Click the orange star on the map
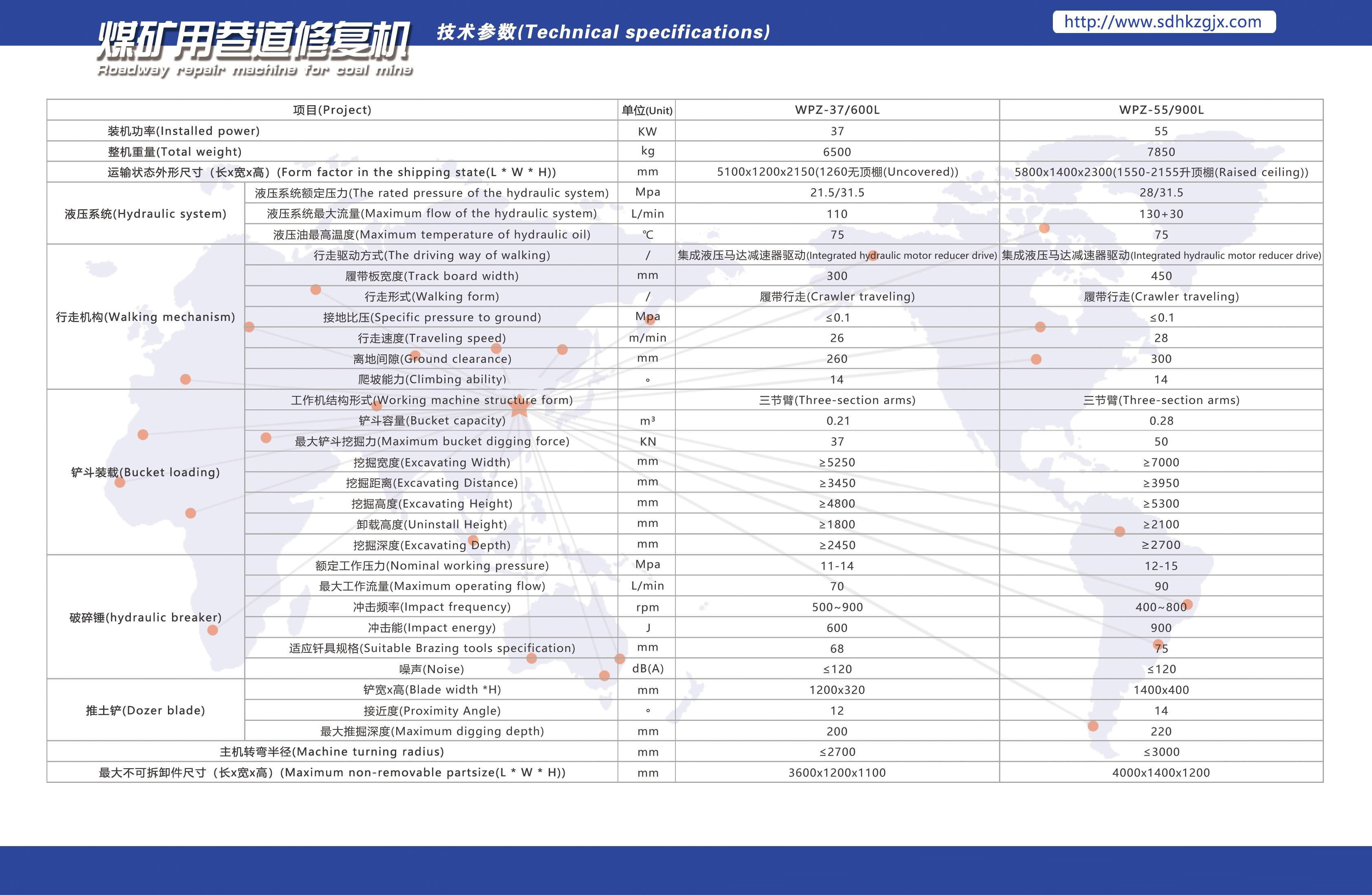 (x=519, y=406)
